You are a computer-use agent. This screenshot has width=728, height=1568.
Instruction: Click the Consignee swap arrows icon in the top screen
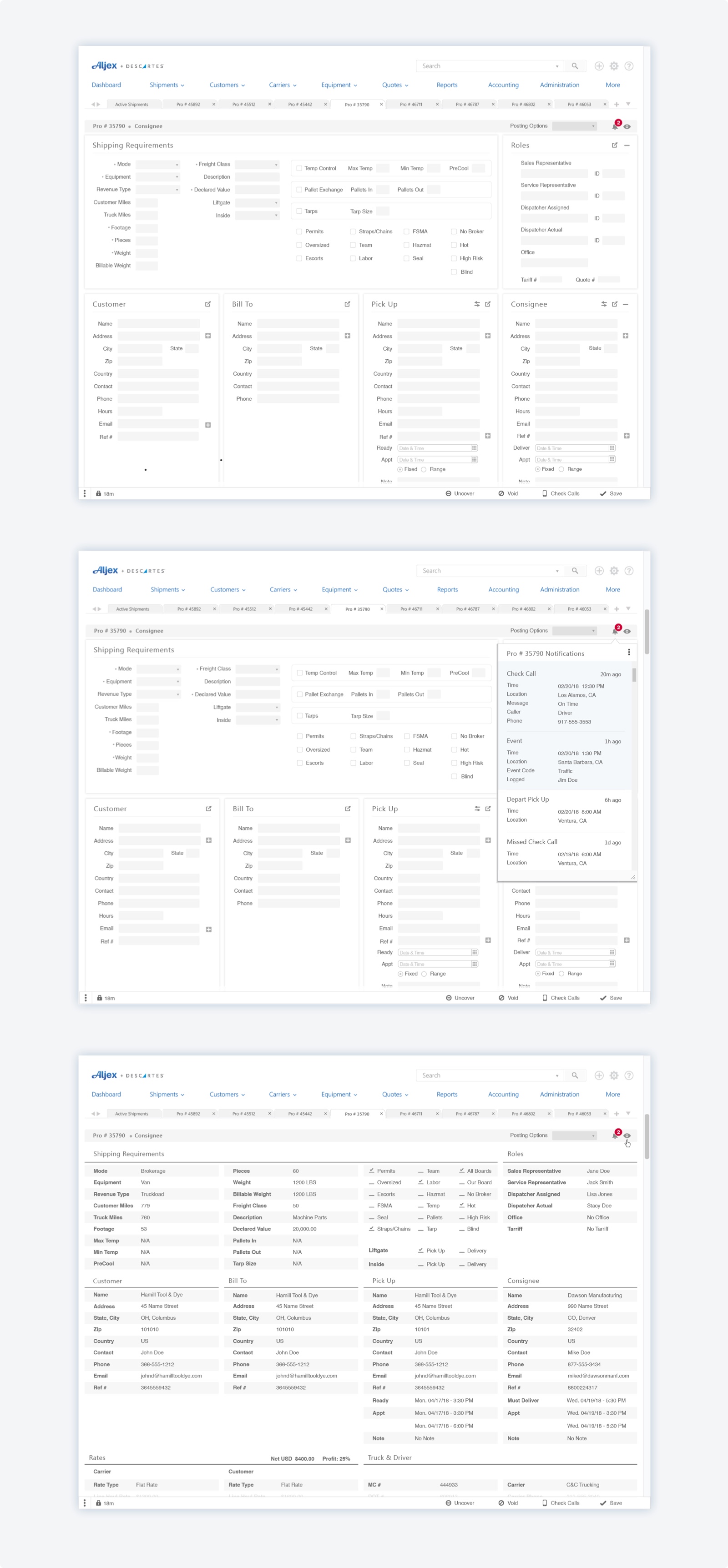point(604,304)
